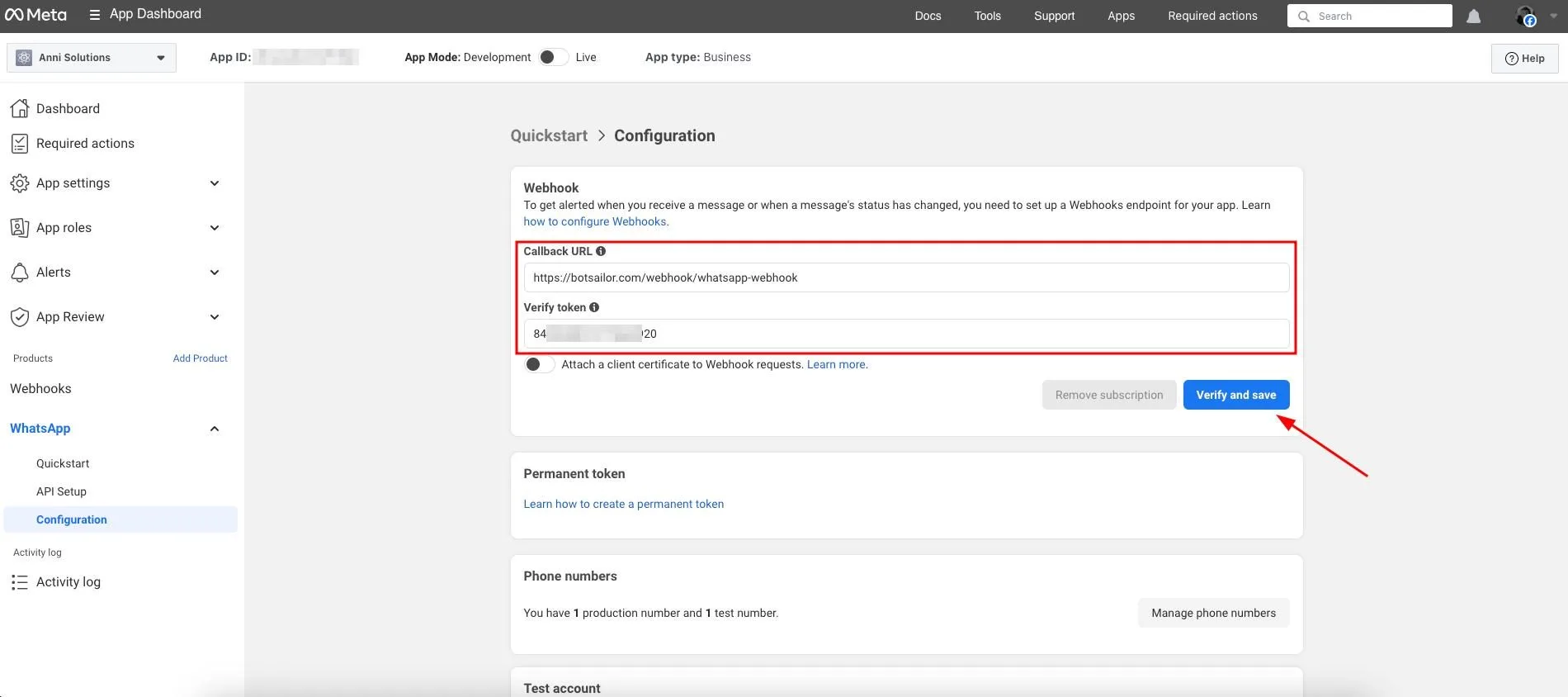Click the Callback URL info icon
This screenshot has width=1568, height=697.
click(601, 251)
